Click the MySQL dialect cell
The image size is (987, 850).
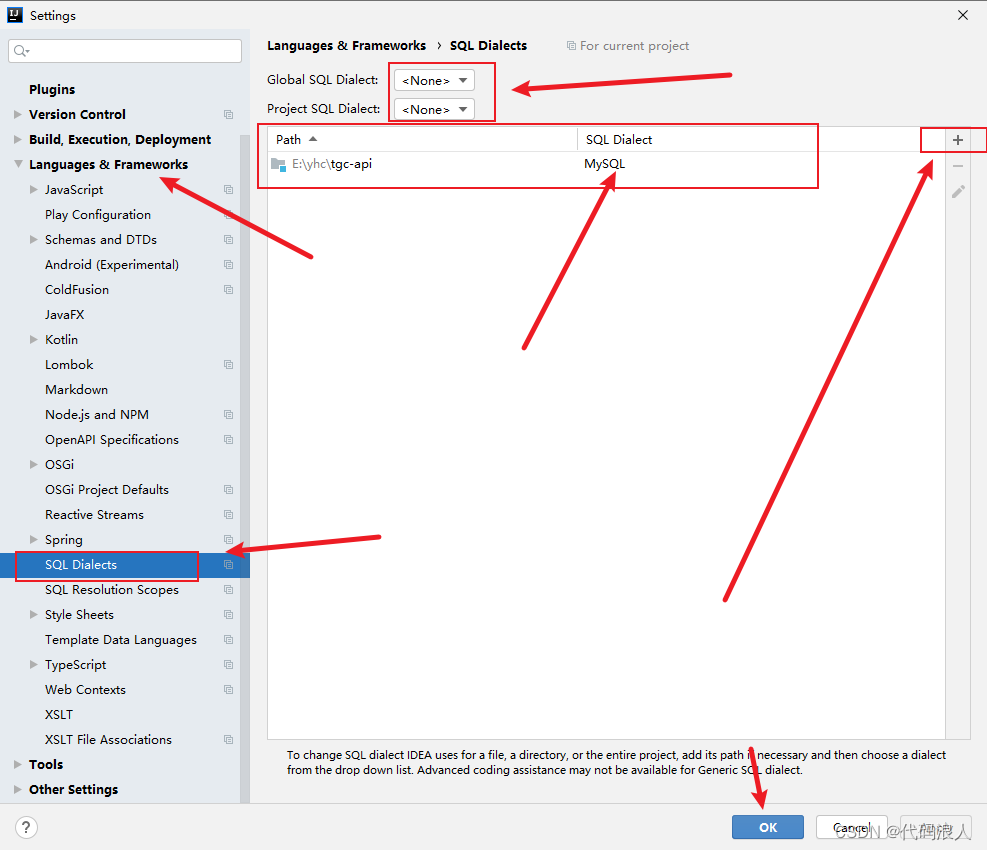tap(604, 164)
